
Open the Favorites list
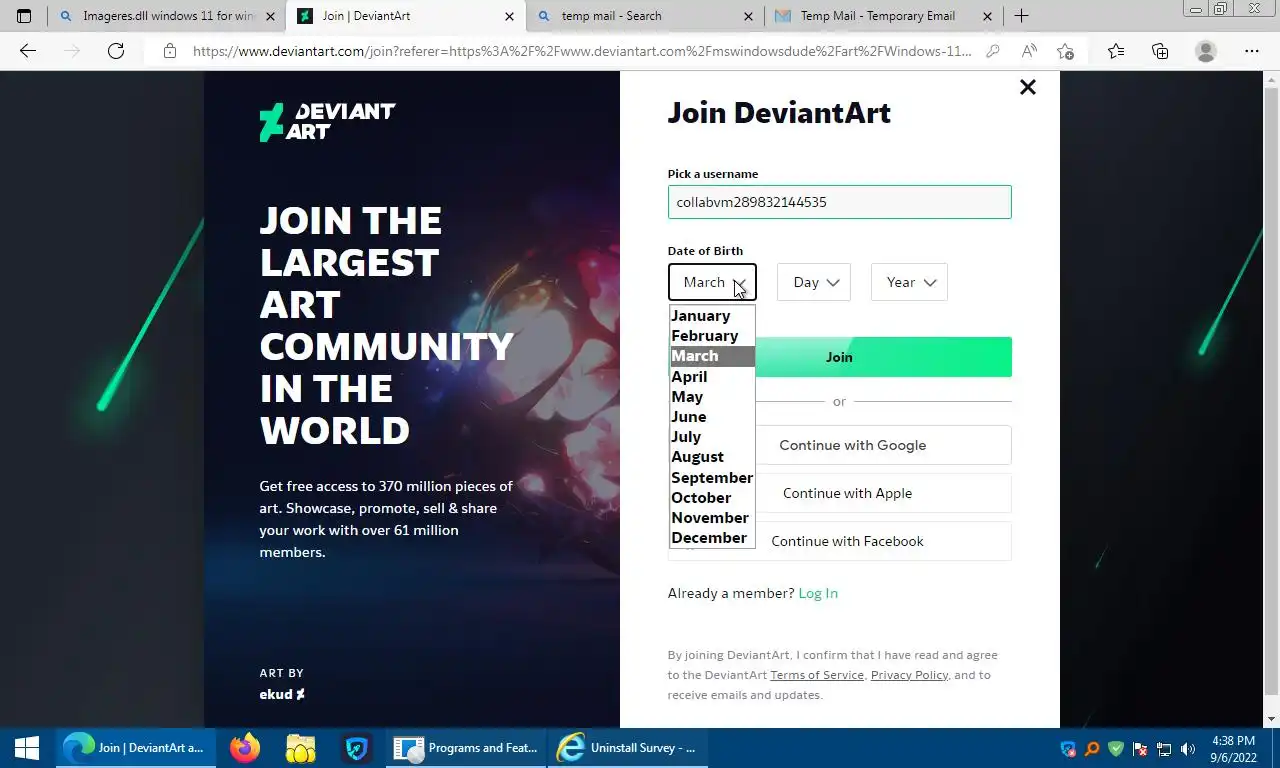tap(1116, 51)
